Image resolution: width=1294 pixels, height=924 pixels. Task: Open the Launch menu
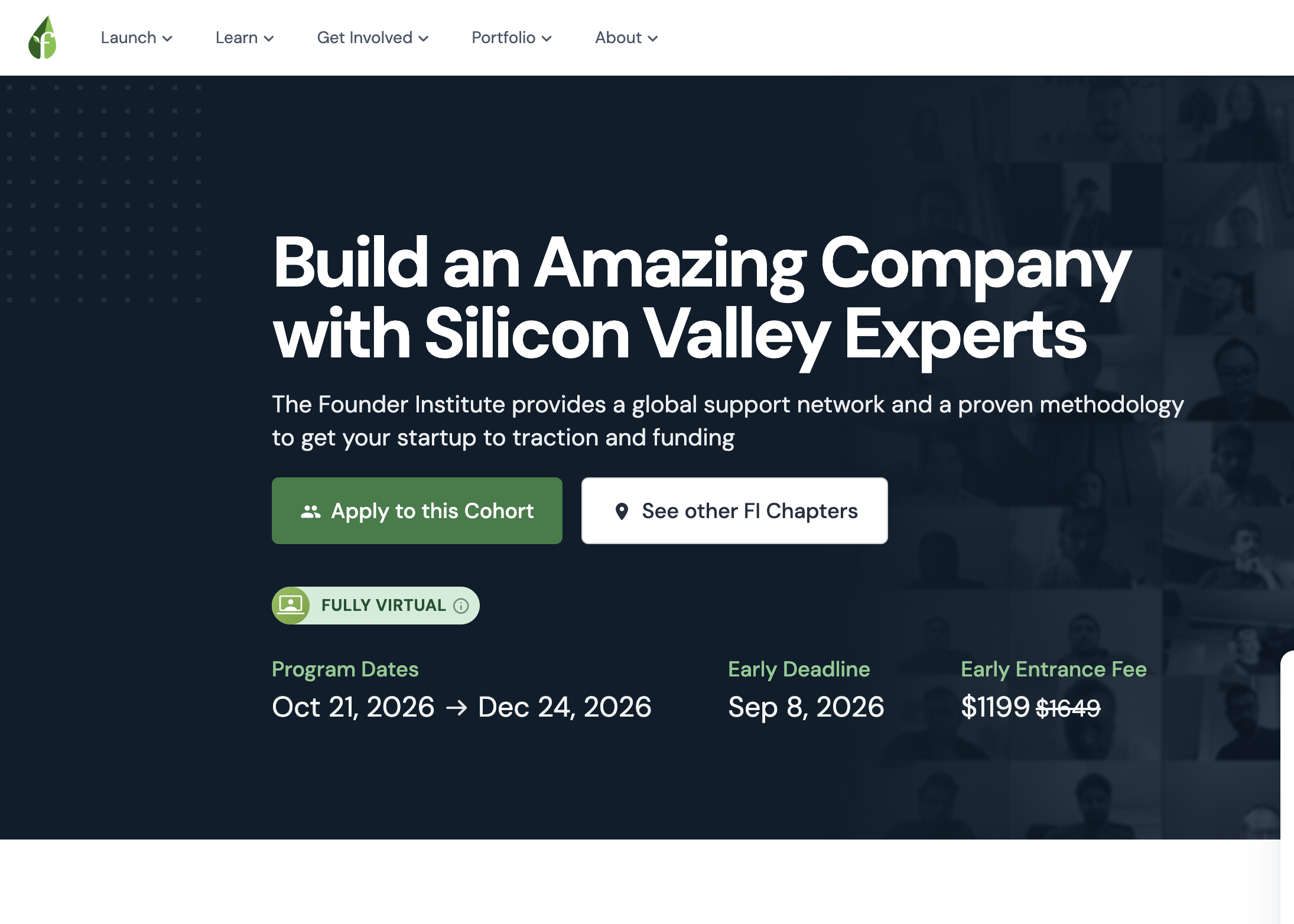(x=136, y=38)
